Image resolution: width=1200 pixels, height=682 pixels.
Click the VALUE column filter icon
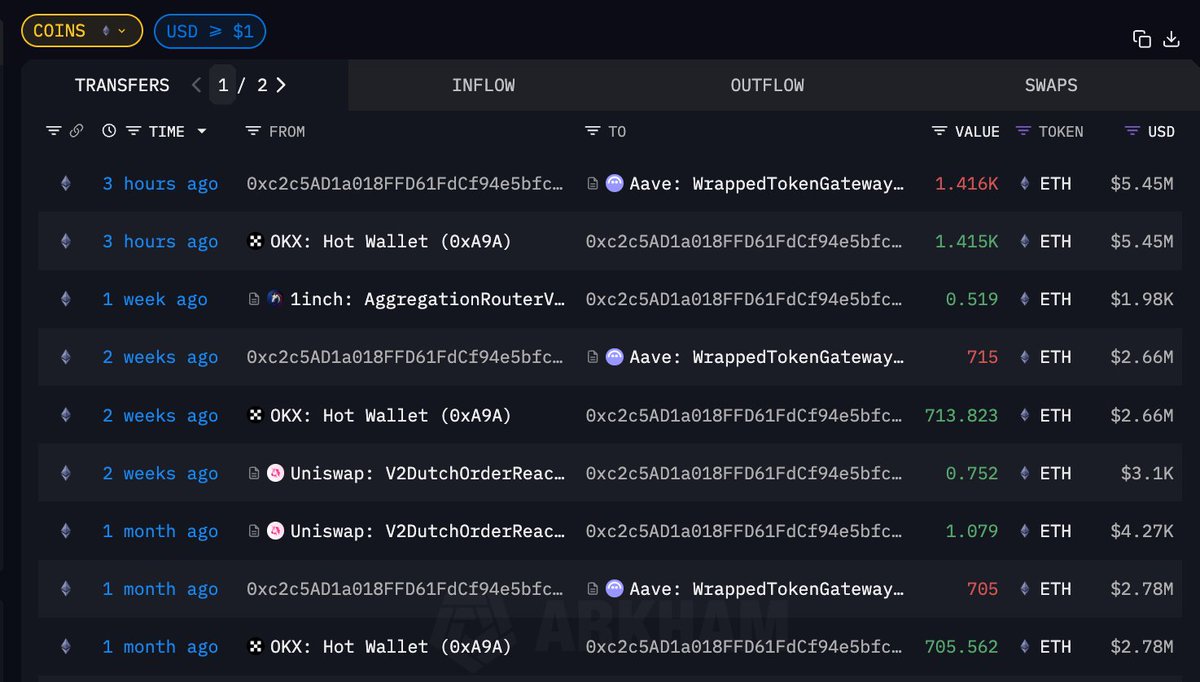pyautogui.click(x=939, y=131)
